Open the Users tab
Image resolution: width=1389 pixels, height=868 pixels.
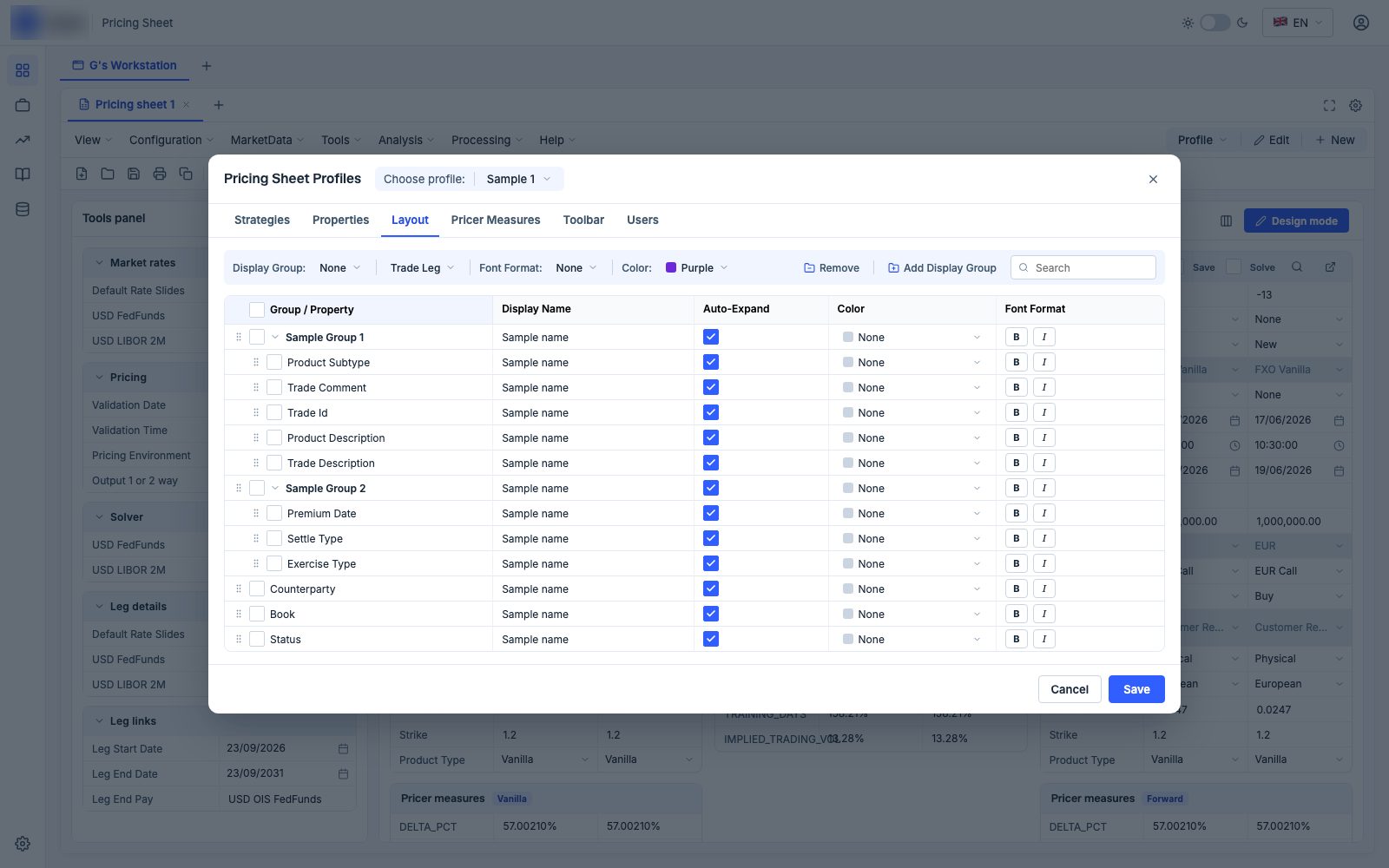pyautogui.click(x=642, y=220)
